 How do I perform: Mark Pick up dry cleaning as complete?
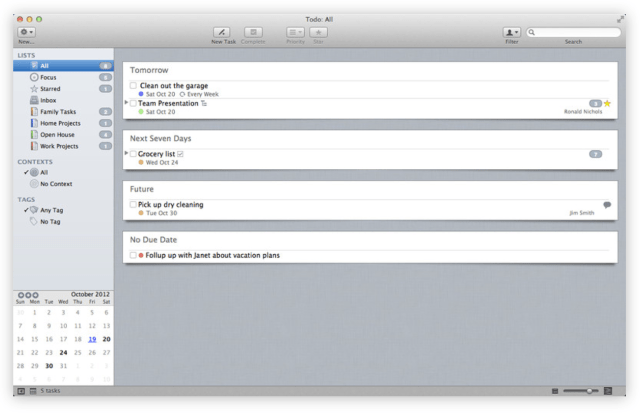[x=133, y=205]
